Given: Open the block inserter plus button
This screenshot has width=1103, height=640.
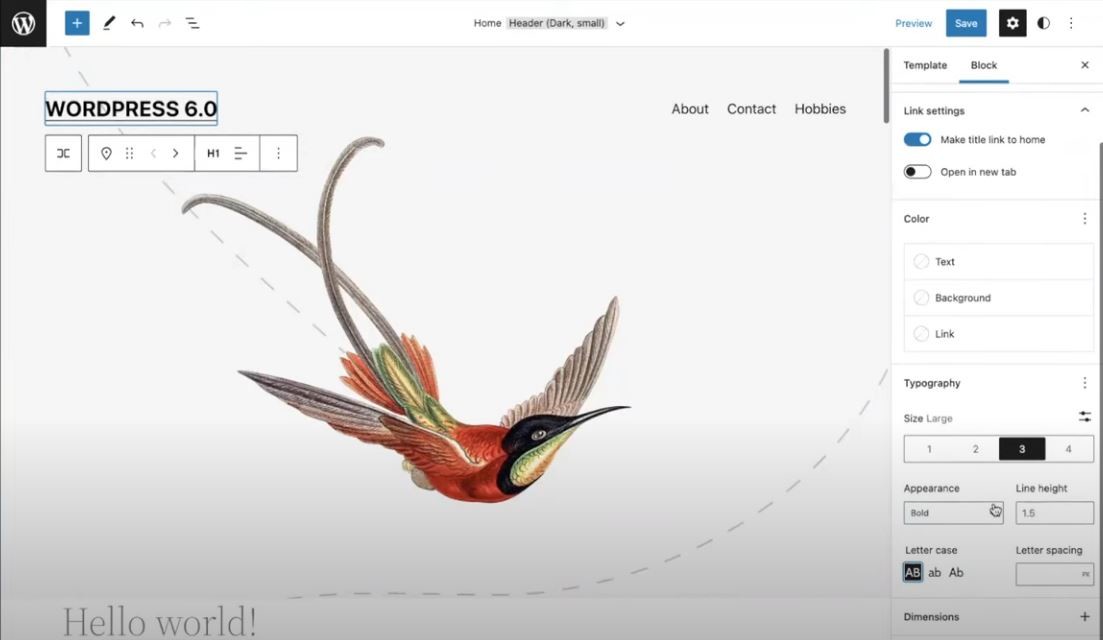Looking at the screenshot, I should pos(77,23).
